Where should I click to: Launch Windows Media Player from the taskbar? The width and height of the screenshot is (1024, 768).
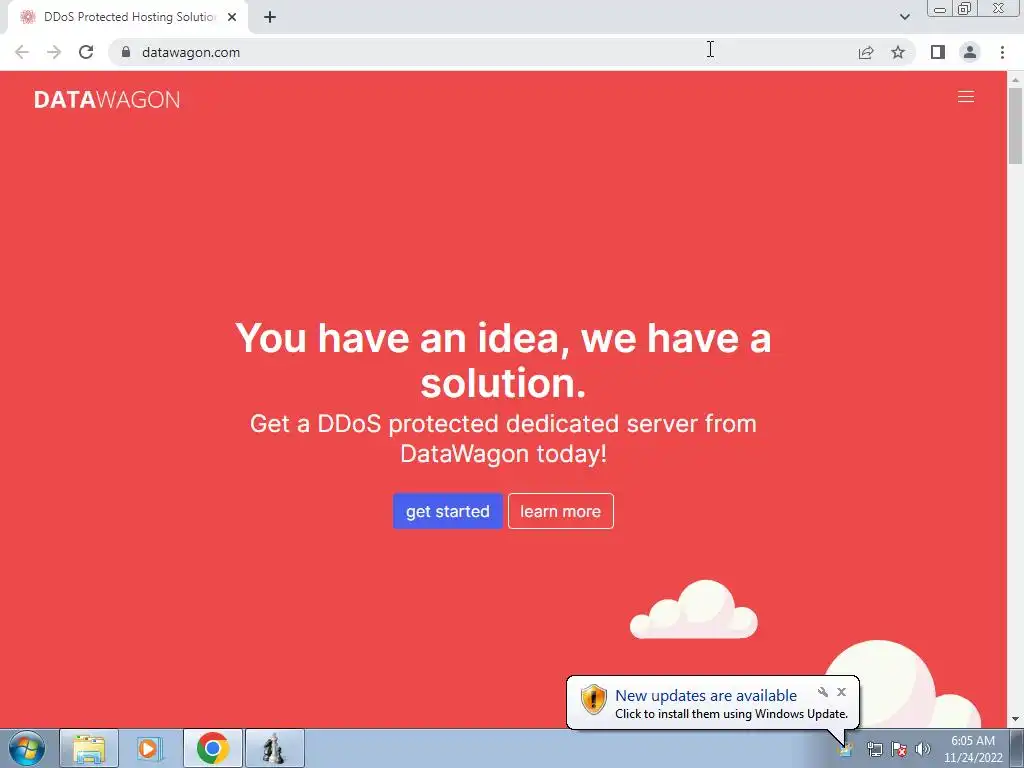pos(150,749)
